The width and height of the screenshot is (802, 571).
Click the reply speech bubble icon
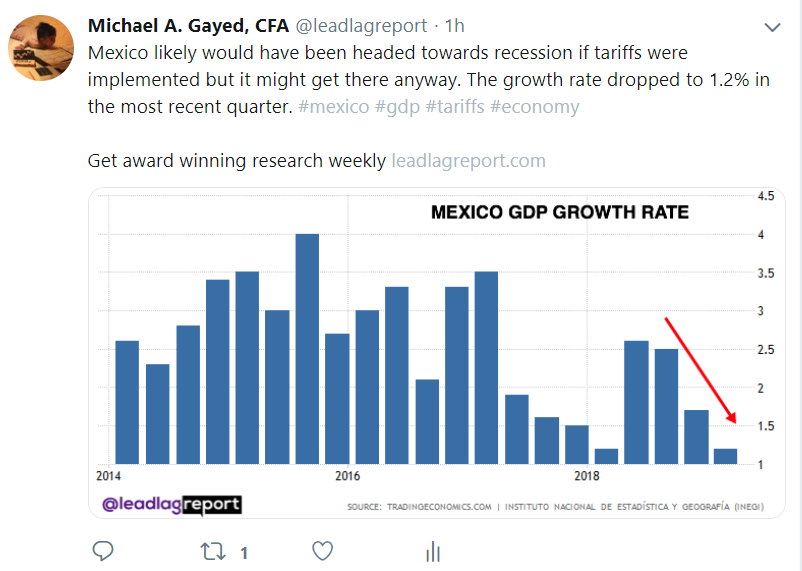coord(102,551)
